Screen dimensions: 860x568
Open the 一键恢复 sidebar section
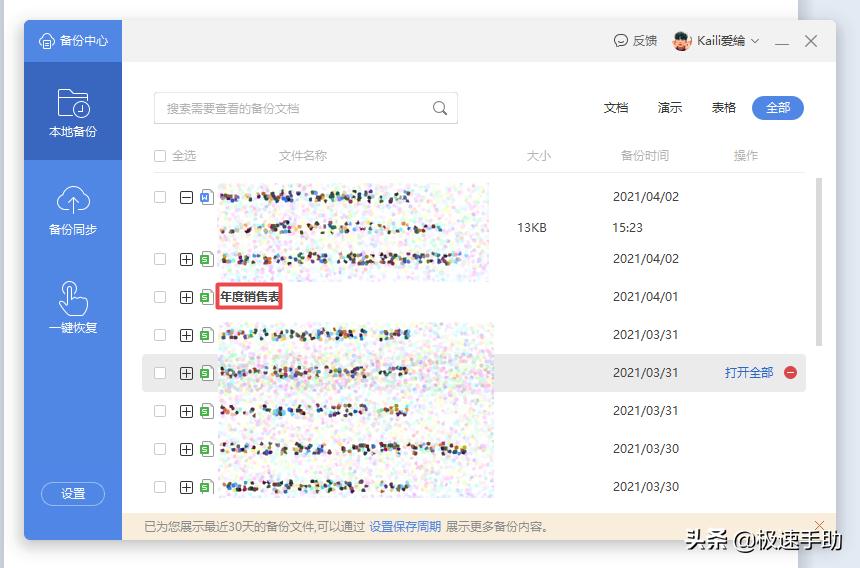click(x=73, y=308)
